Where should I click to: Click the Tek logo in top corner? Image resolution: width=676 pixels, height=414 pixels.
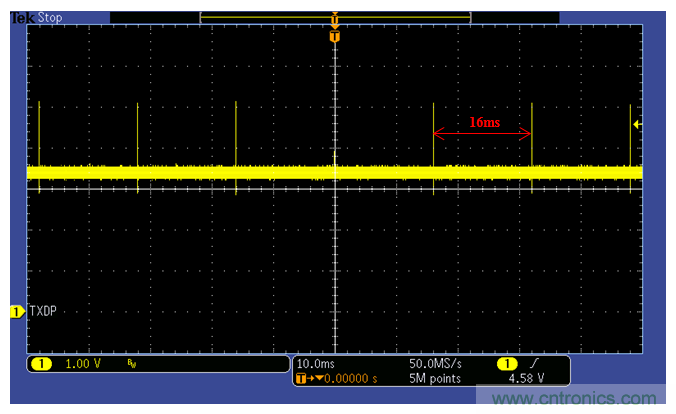[22, 17]
